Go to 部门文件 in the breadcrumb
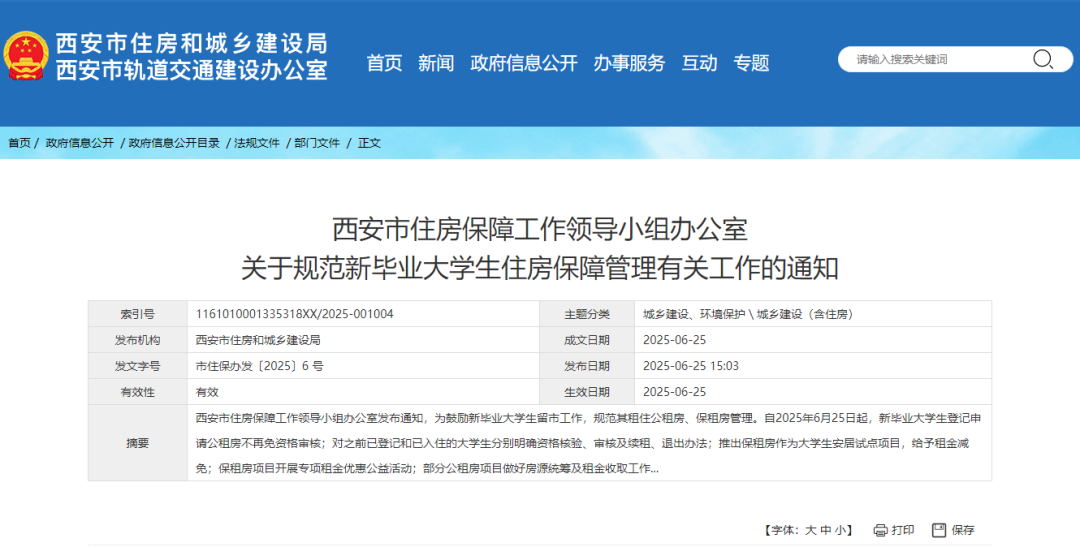Screen dimensions: 1080x560 [x=317, y=143]
